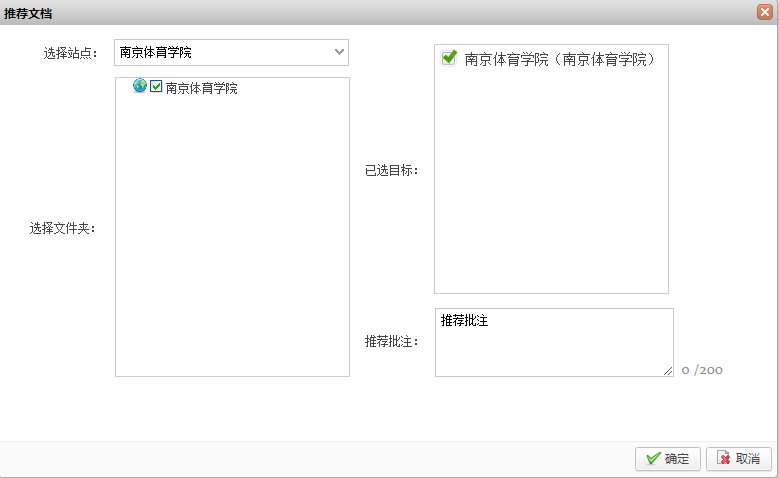Click the 0/200 character counter
The height and width of the screenshot is (478, 779).
tap(701, 370)
